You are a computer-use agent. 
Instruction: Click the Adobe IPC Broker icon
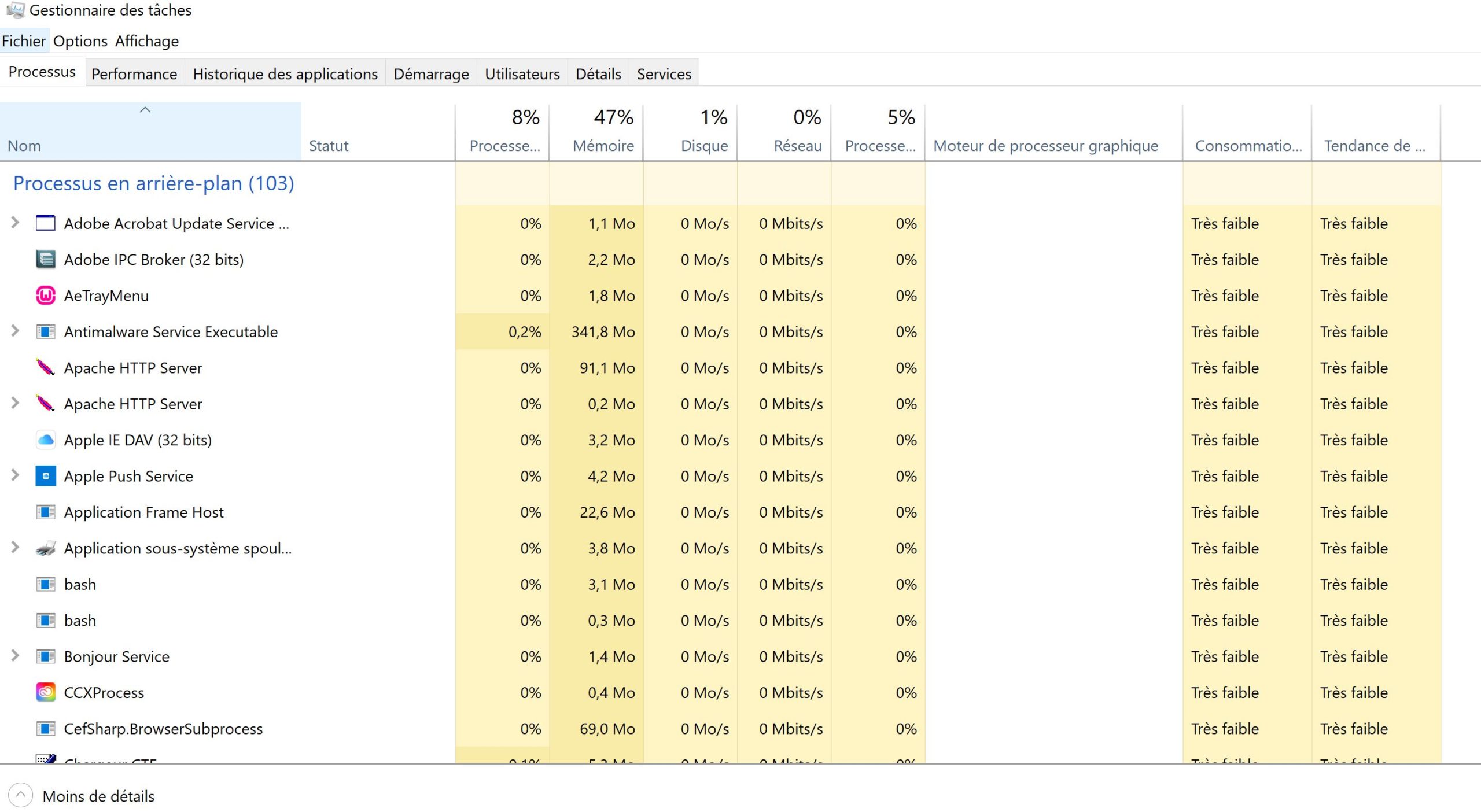46,260
